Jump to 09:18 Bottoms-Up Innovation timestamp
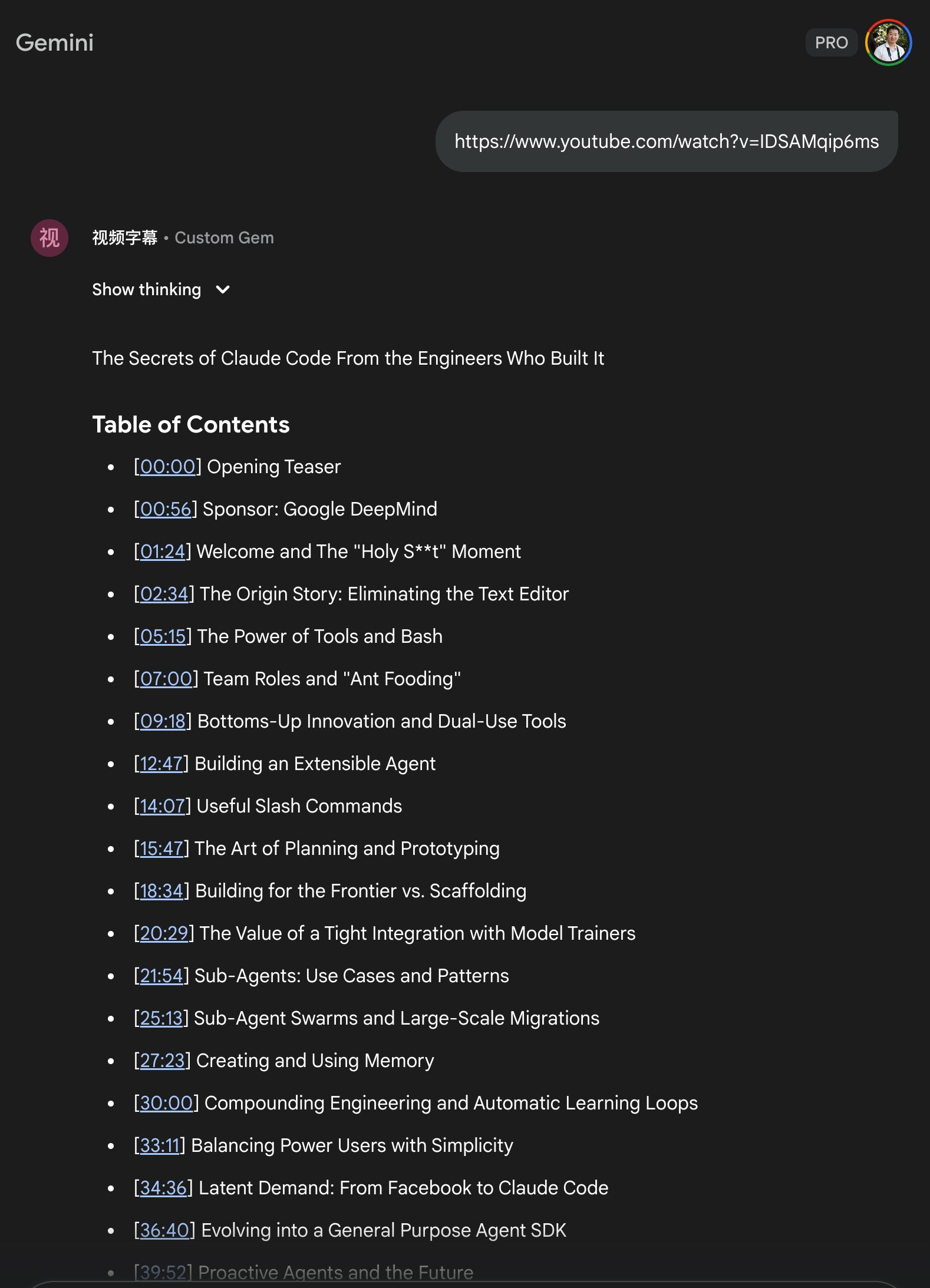Screen dimensions: 930x1288 163,721
